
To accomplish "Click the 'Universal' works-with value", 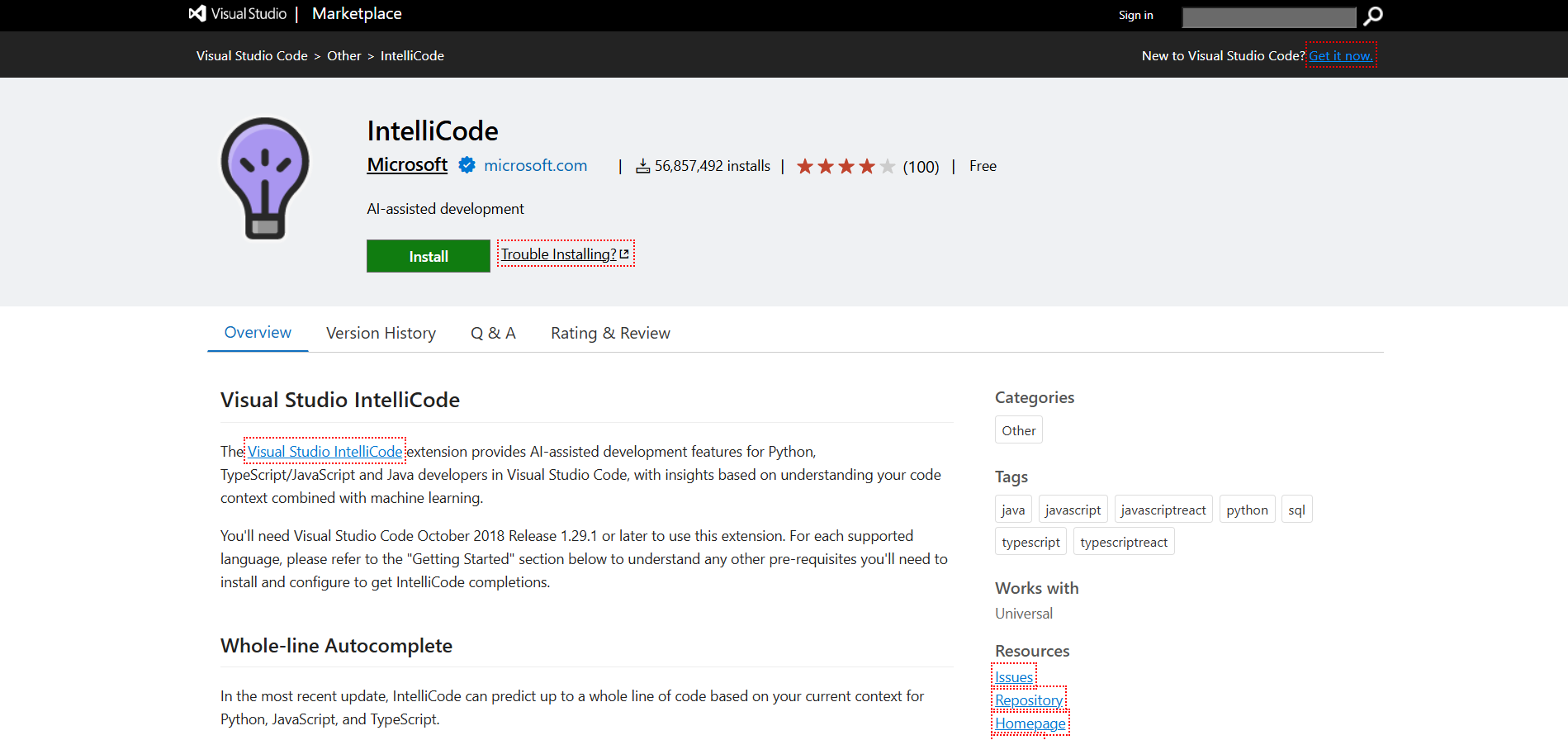I will (1024, 613).
